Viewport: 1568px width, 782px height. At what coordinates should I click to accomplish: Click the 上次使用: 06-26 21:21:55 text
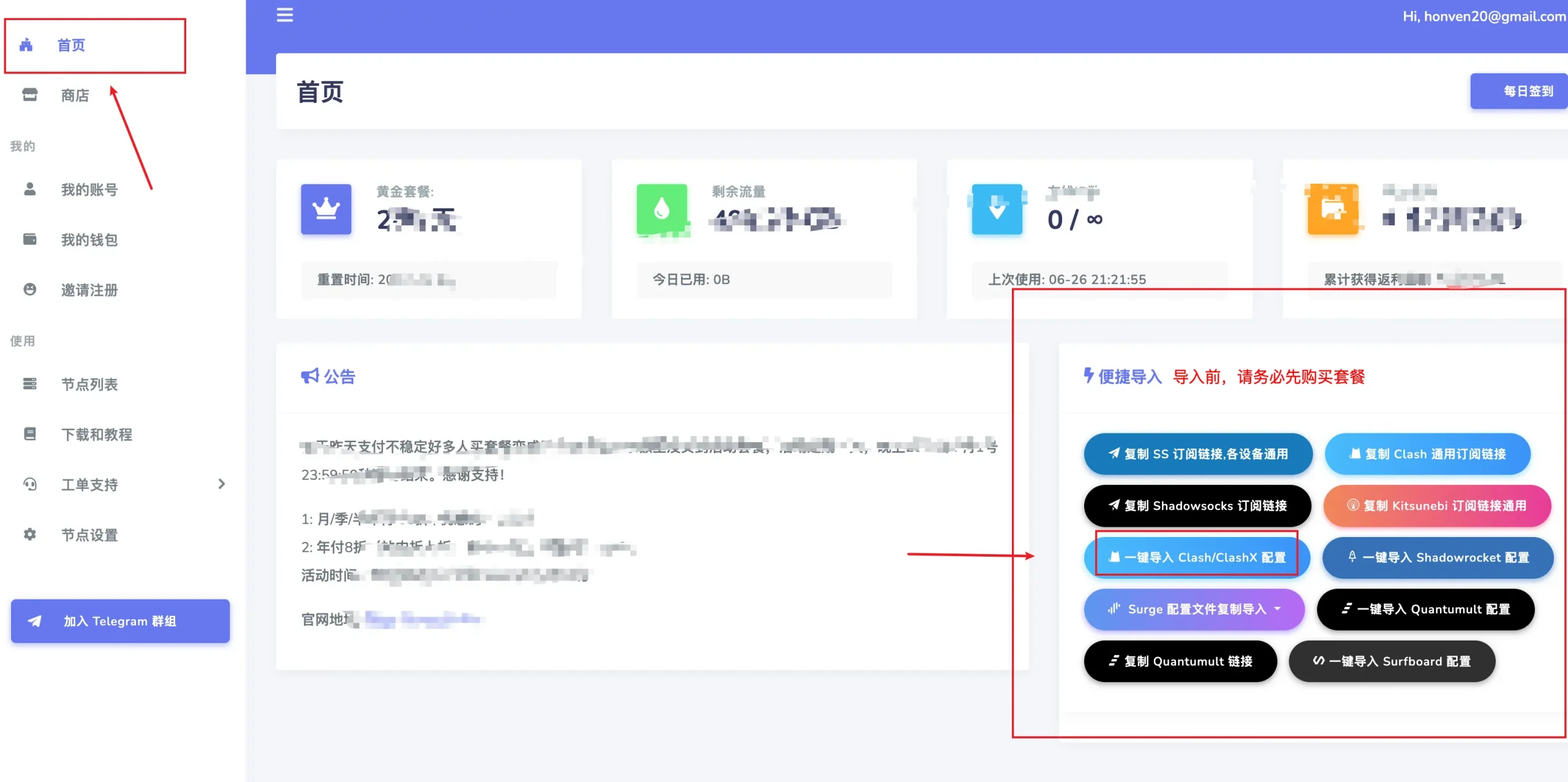[x=1067, y=279]
